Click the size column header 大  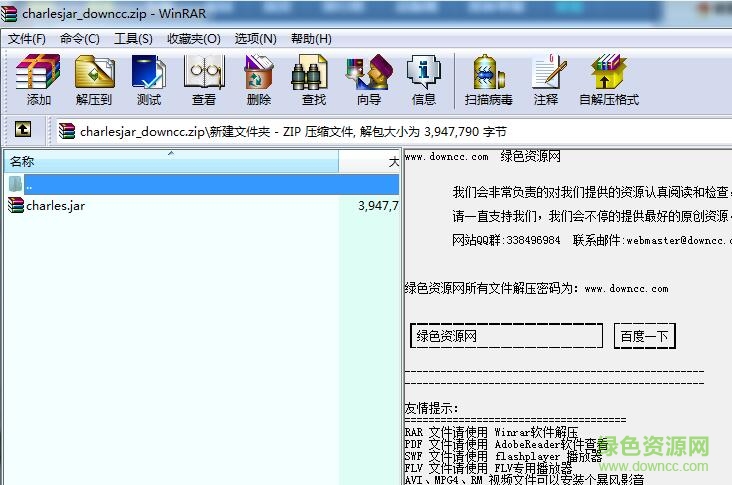[369, 162]
